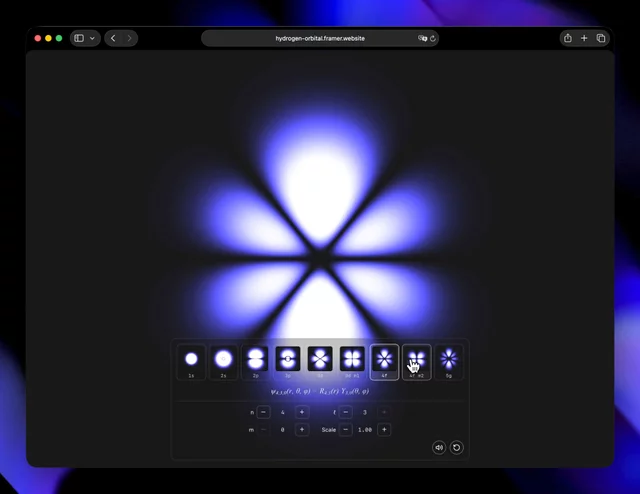Select the 2s orbital preset thumbnail

[x=224, y=362]
